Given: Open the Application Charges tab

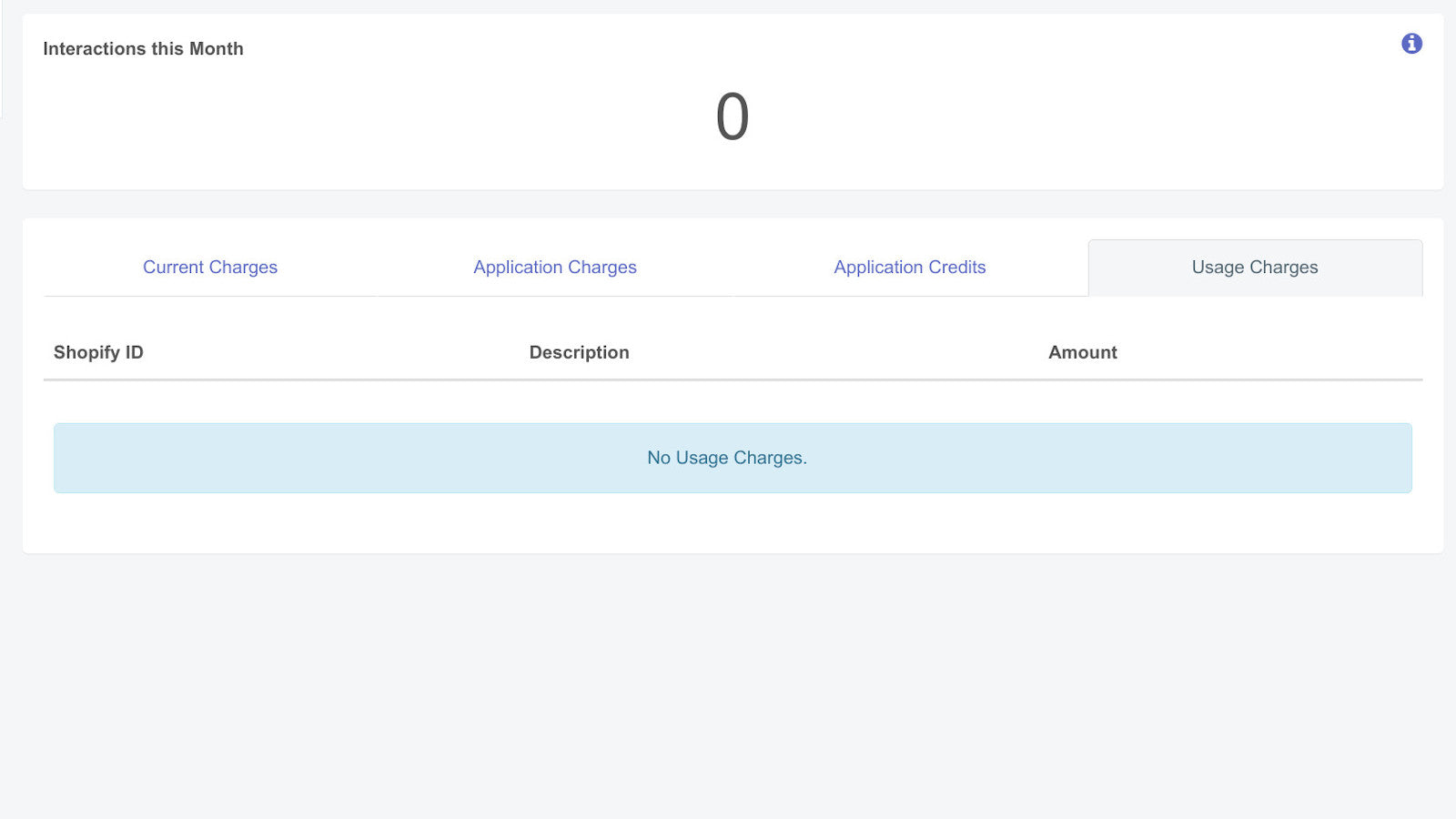Looking at the screenshot, I should click(555, 267).
